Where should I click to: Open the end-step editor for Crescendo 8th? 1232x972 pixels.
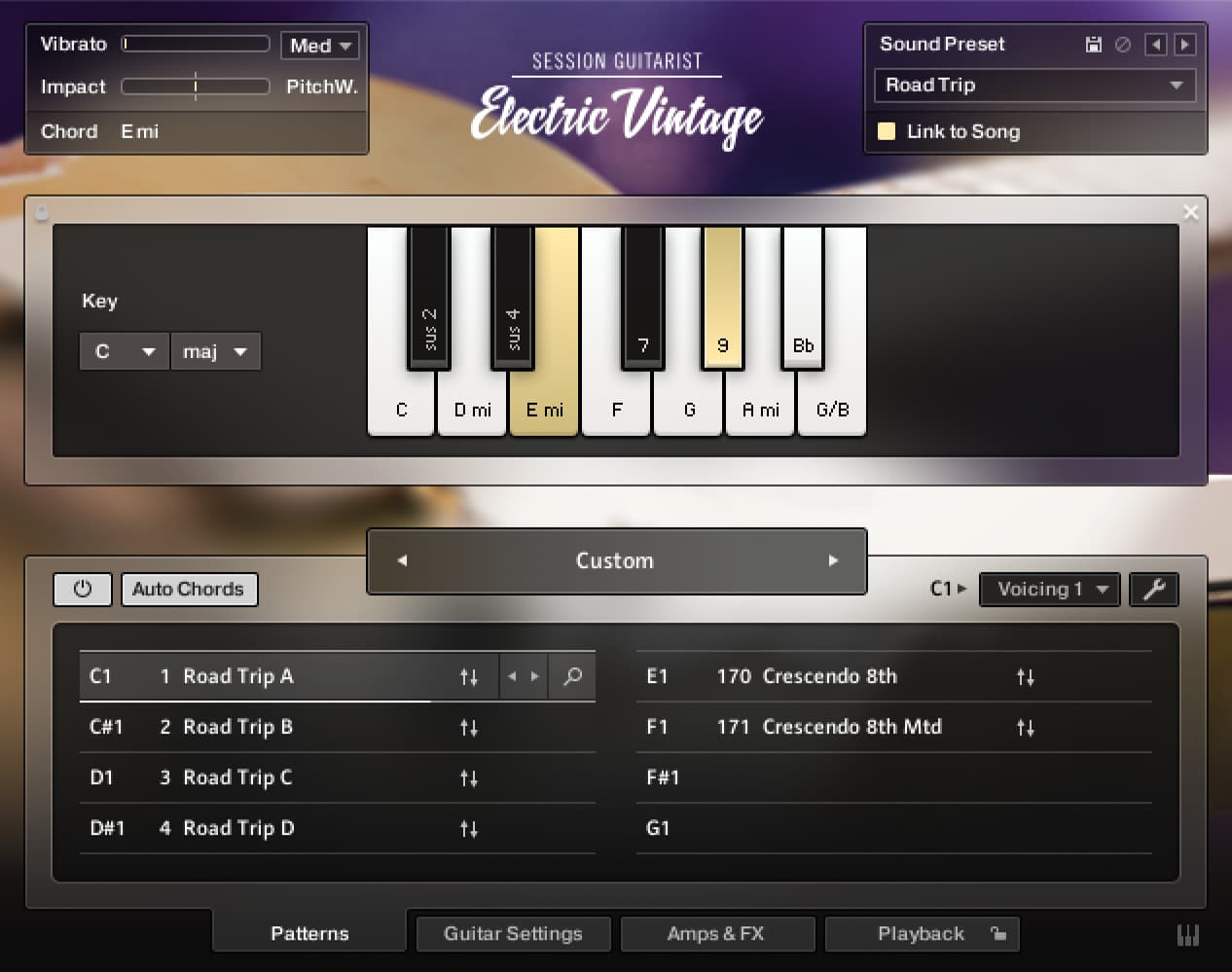coord(1026,676)
